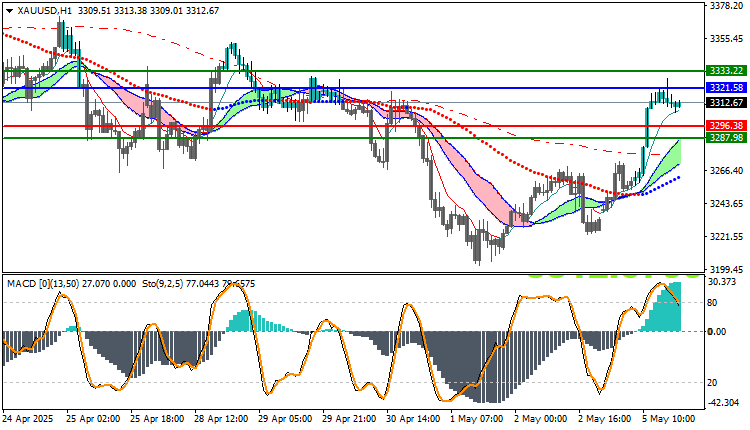The height and width of the screenshot is (430, 750).
Task: Select the 3321.58 blue price label
Action: tap(726, 88)
